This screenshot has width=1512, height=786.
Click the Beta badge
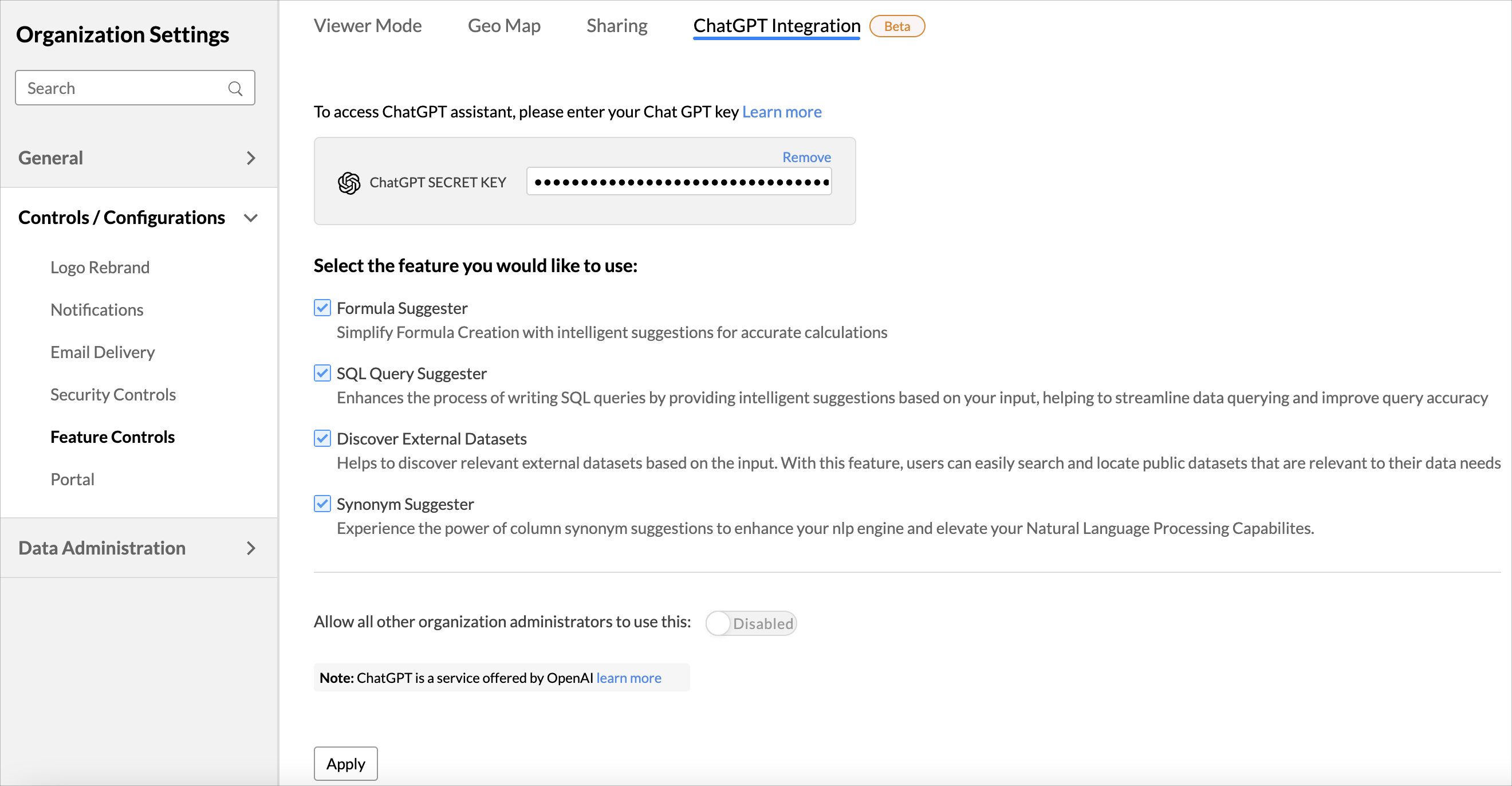click(896, 26)
